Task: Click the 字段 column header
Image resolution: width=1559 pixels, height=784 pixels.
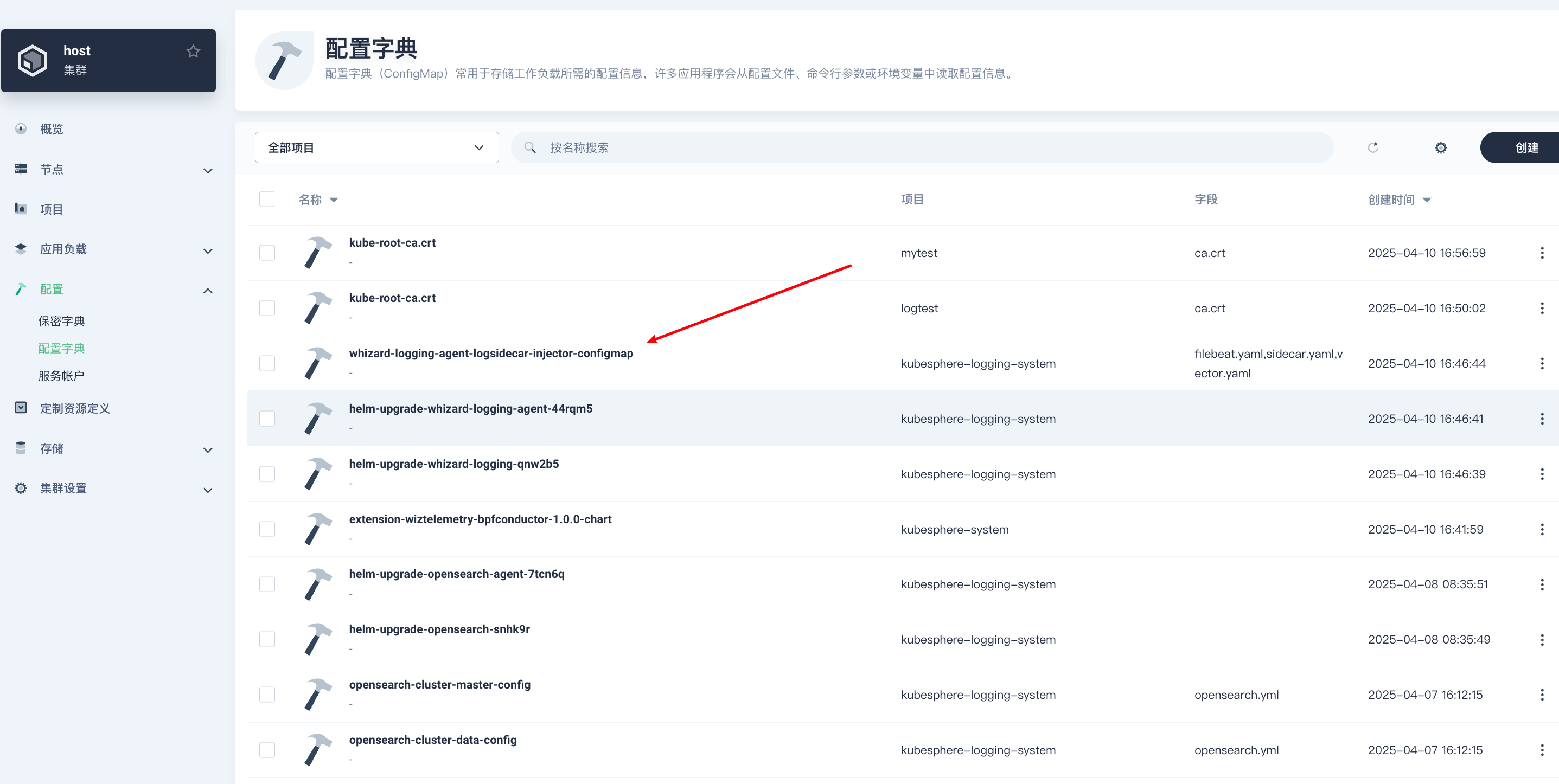Action: (1205, 199)
